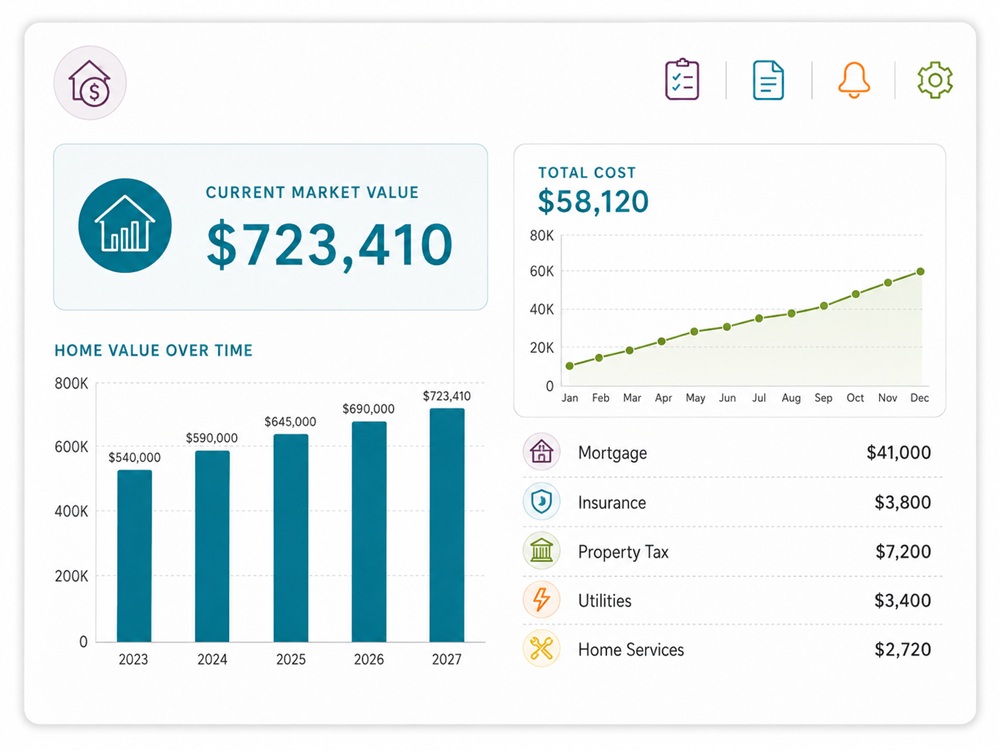Click the 800K bar chart axis label

click(71, 383)
